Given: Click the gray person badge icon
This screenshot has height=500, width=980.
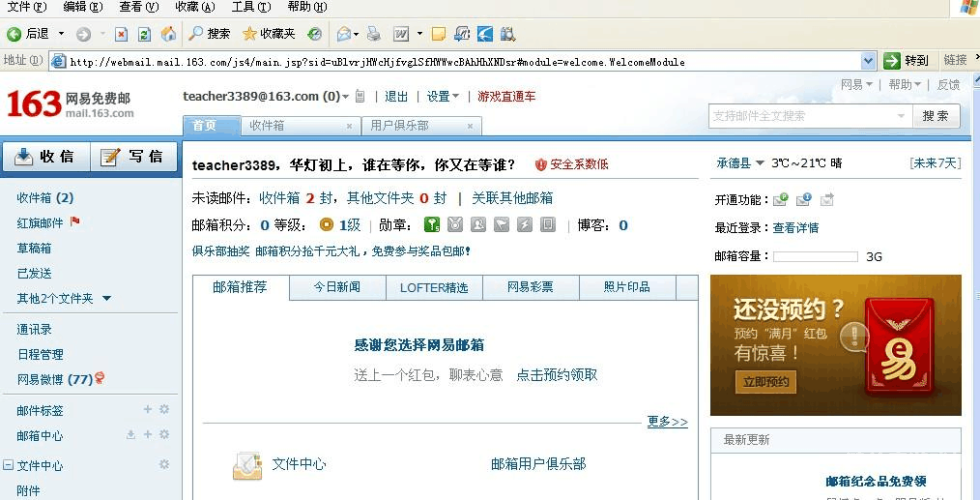Looking at the screenshot, I should tap(478, 224).
